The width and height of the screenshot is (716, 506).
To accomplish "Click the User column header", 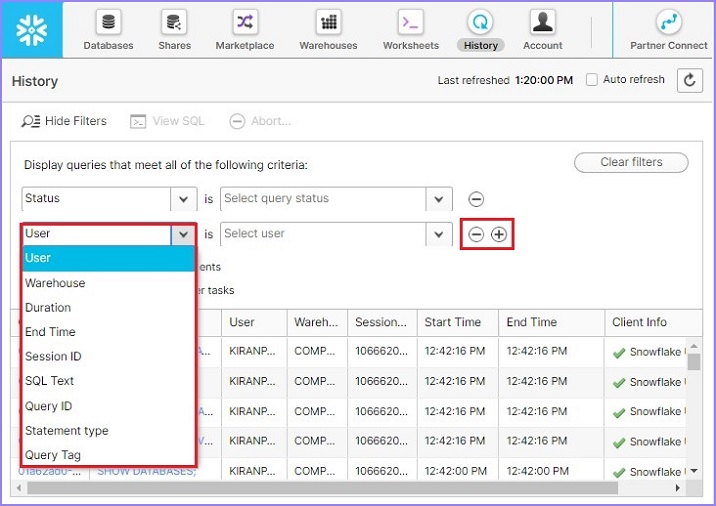I will pos(254,322).
